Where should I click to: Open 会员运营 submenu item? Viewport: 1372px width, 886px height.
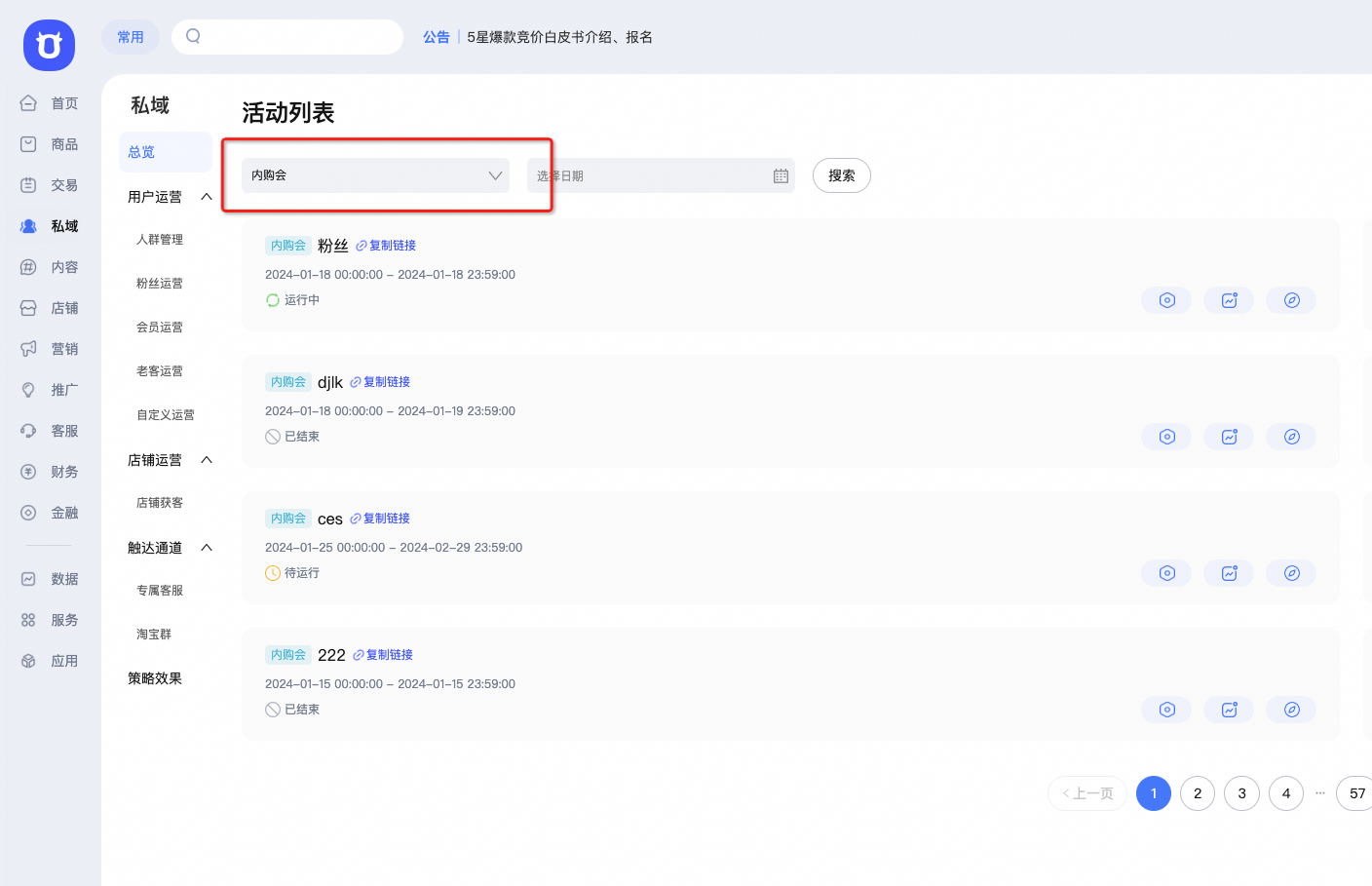click(160, 327)
